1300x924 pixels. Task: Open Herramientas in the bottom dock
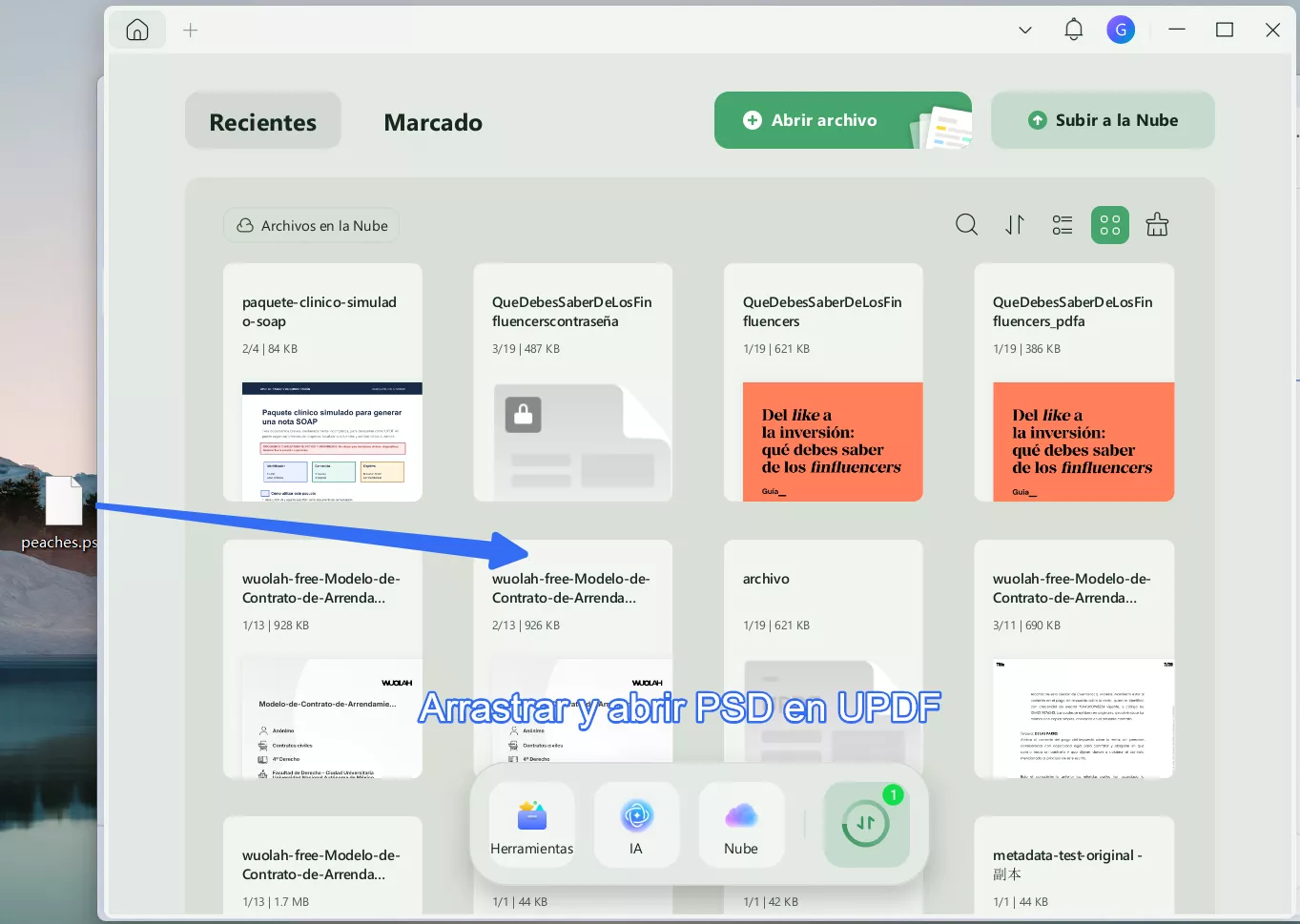[532, 825]
